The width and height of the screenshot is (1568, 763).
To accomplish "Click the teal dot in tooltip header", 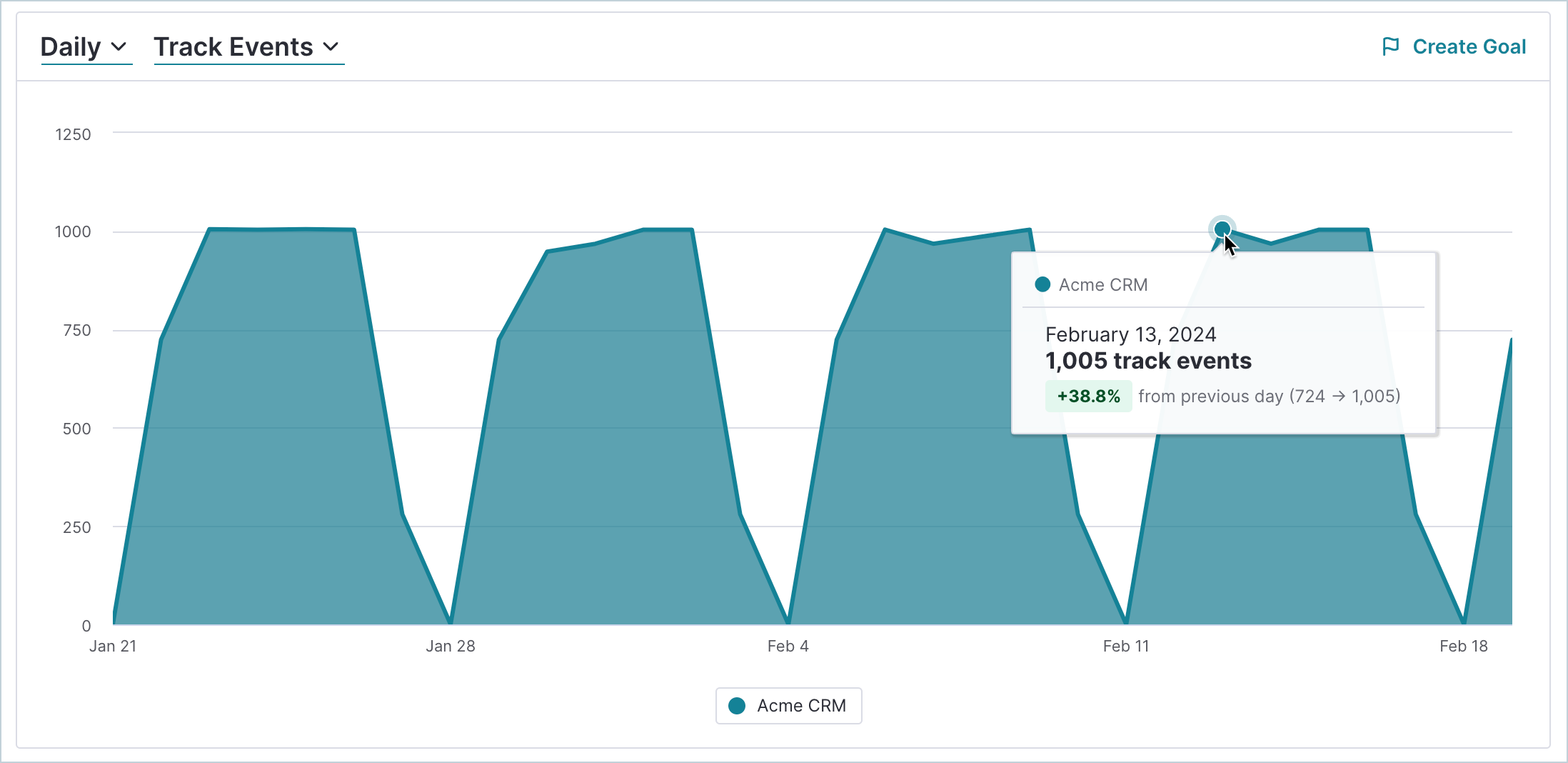I will coord(1042,284).
